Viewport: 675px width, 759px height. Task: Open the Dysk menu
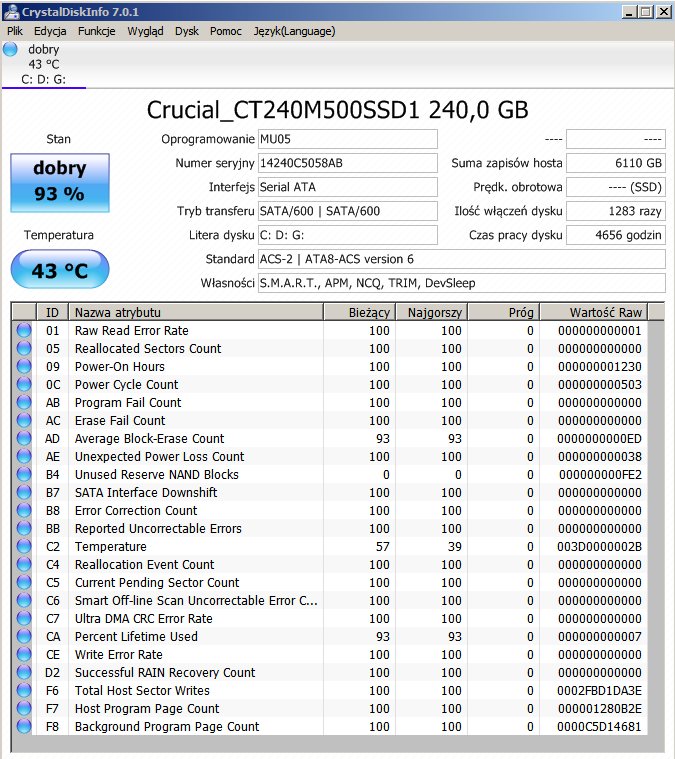click(x=187, y=31)
